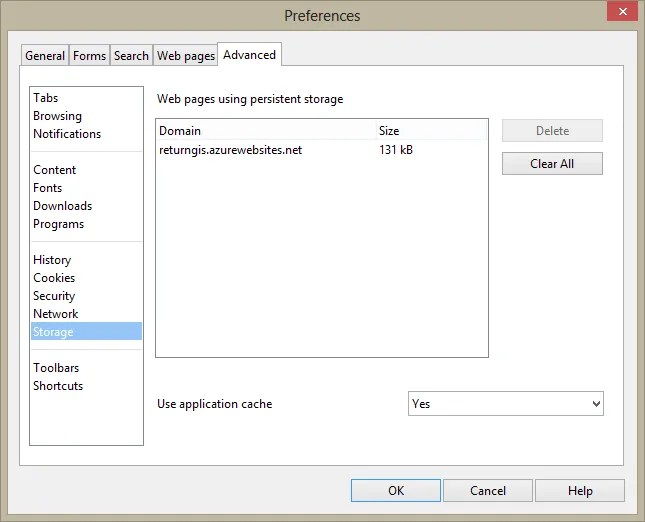The image size is (645, 522).
Task: Select the Search tab
Action: (x=131, y=55)
